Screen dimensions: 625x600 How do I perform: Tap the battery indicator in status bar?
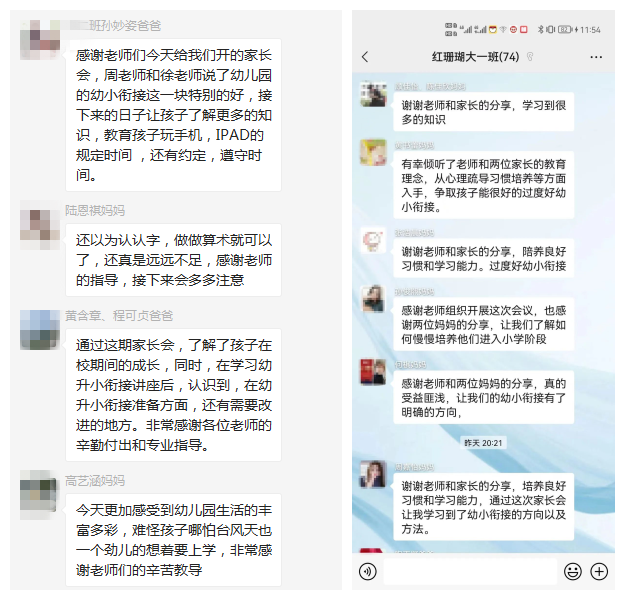click(565, 30)
